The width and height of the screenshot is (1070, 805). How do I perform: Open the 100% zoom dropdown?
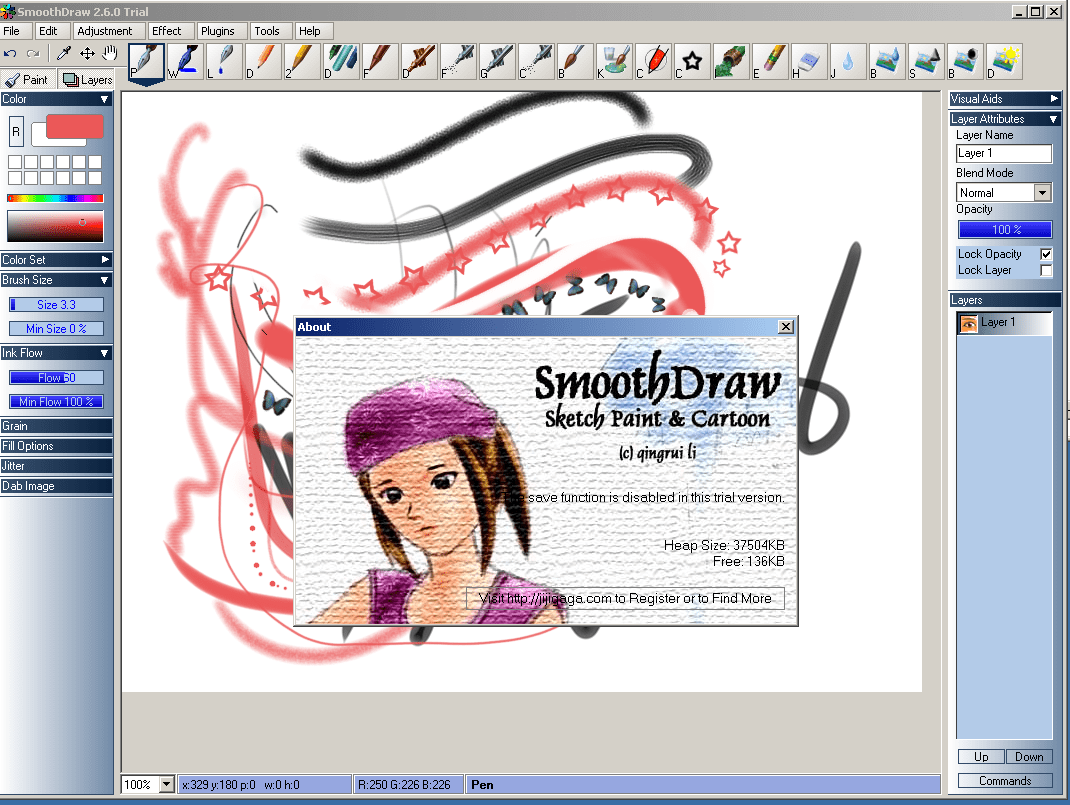coord(167,785)
